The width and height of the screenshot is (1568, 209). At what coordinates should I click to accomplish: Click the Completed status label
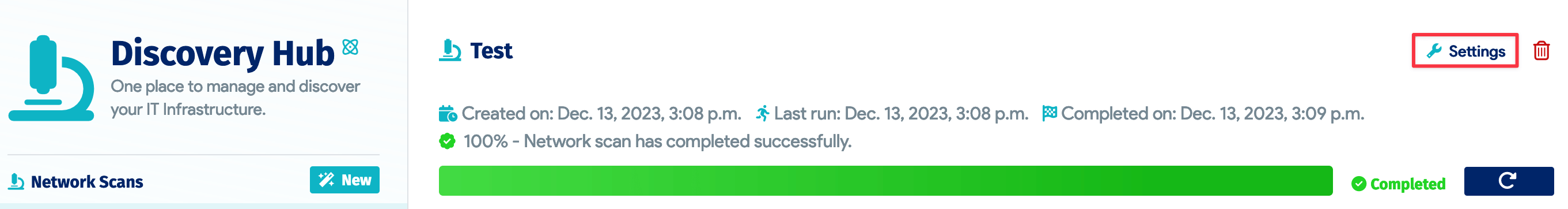click(x=1407, y=184)
